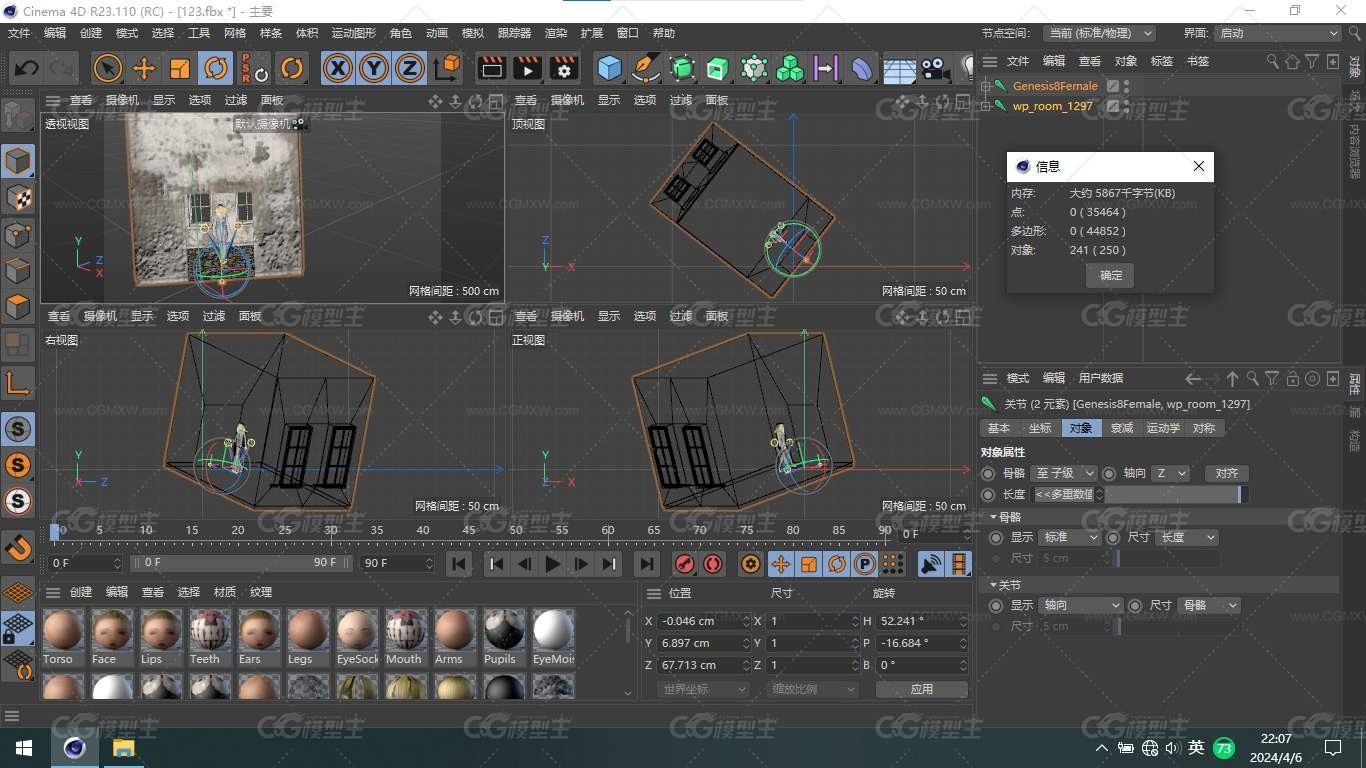1366x768 pixels.
Task: Switch to the 基本 tab
Action: click(x=999, y=428)
